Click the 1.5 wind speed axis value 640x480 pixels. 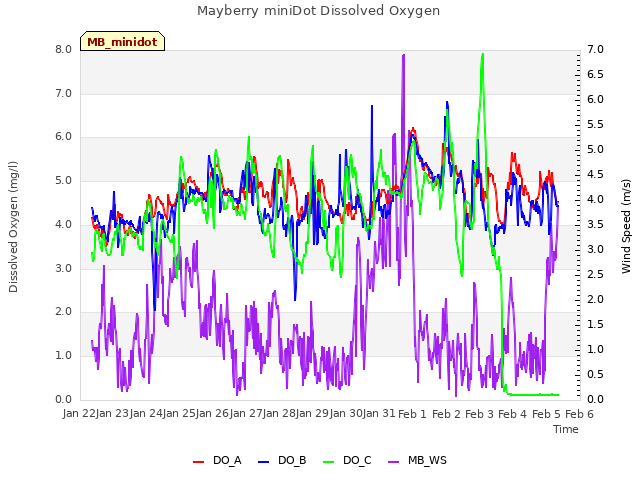[x=595, y=325]
